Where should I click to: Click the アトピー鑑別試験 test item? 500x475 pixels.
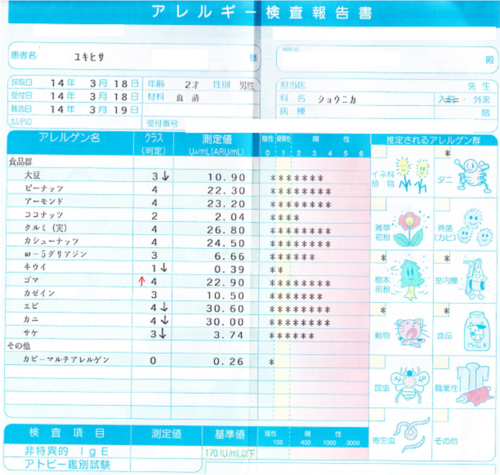click(x=67, y=464)
